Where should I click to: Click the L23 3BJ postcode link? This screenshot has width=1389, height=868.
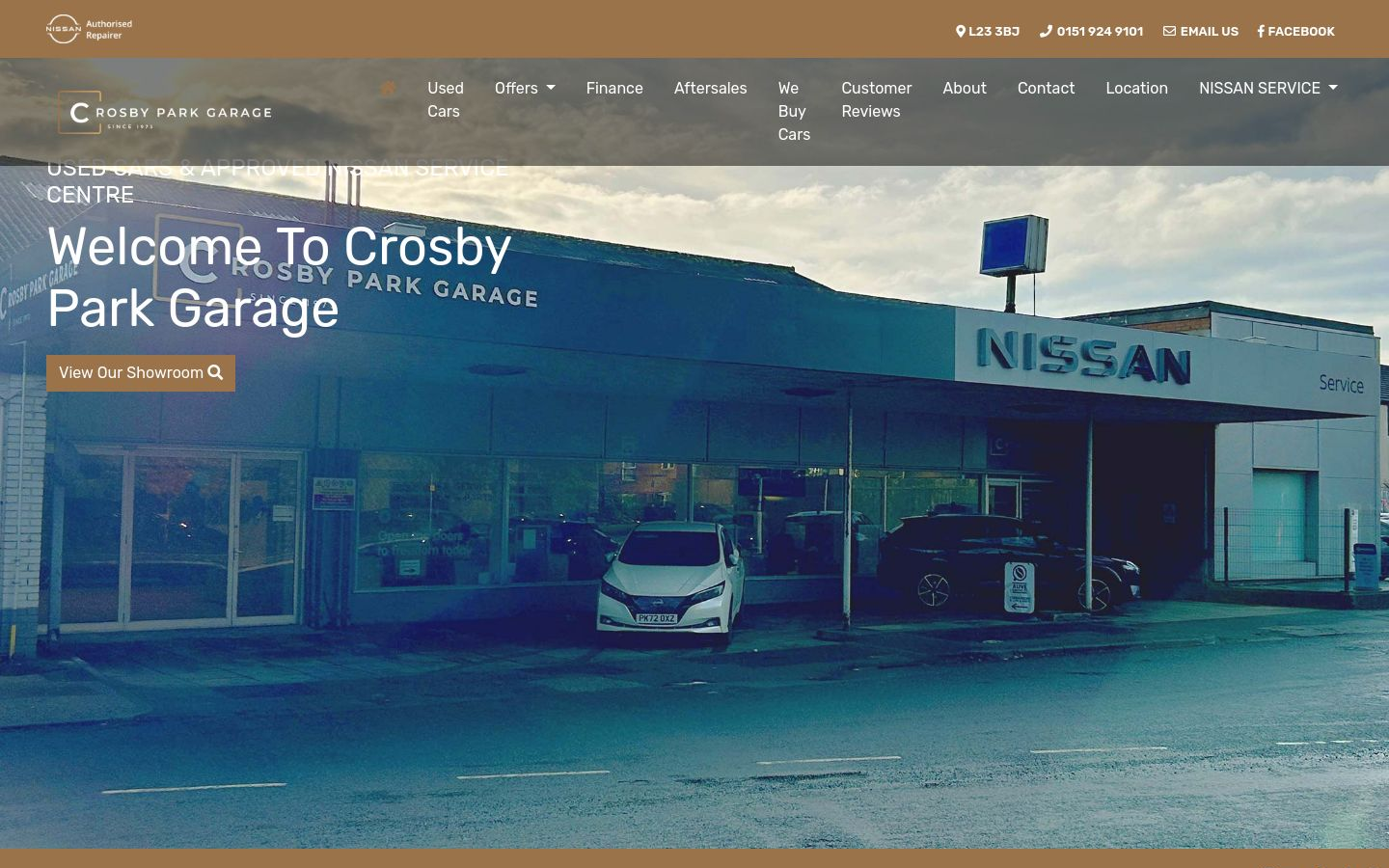[988, 31]
